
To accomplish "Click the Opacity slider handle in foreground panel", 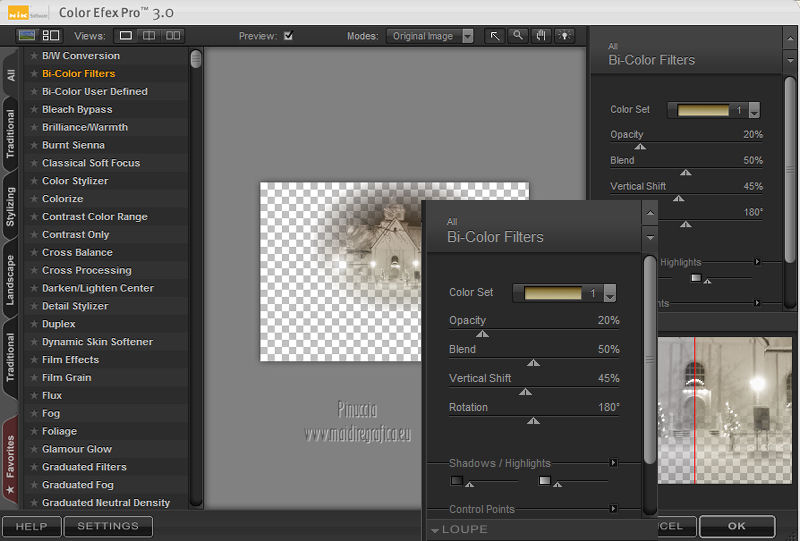I will (x=483, y=334).
